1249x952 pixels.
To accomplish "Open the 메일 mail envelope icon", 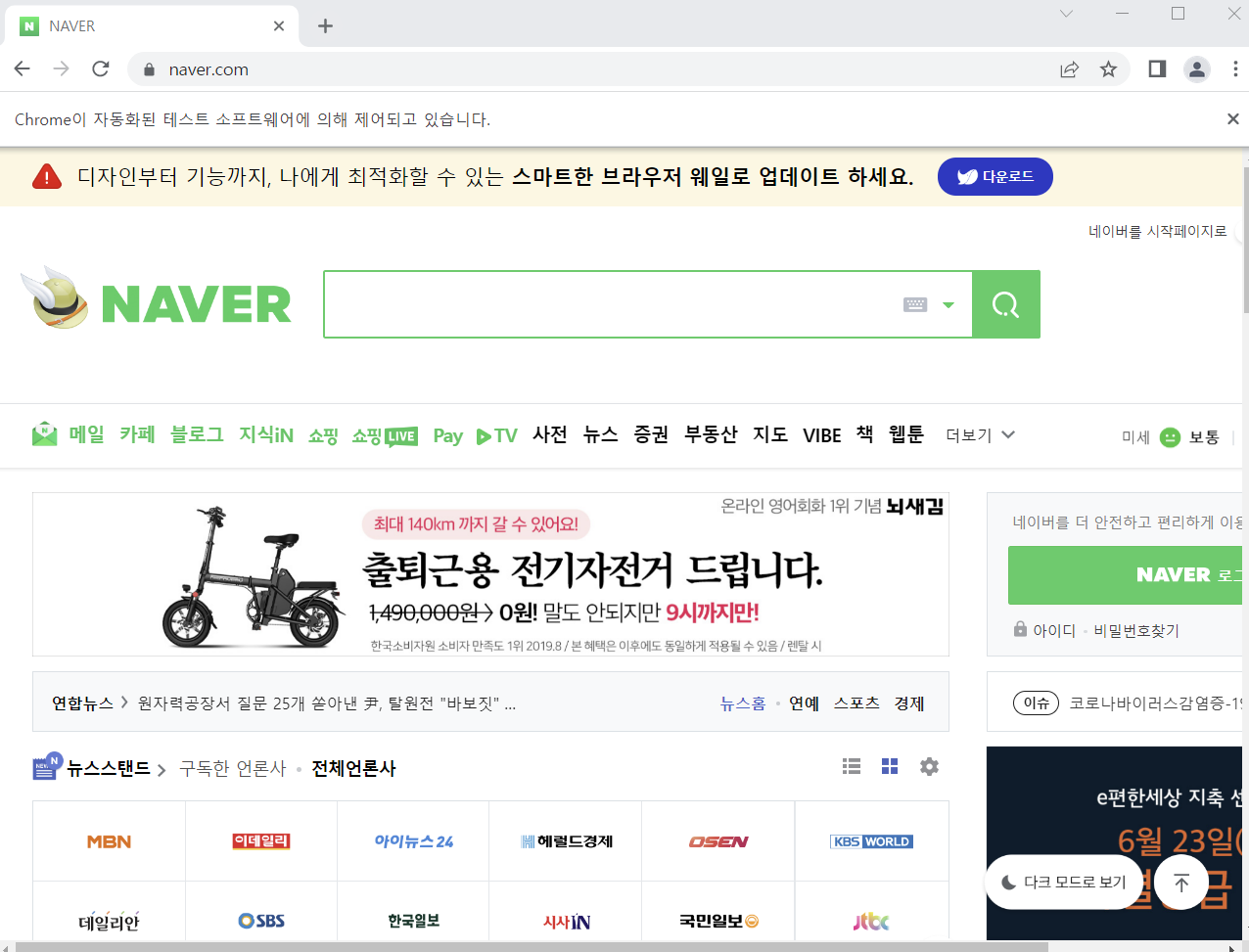I will (44, 434).
